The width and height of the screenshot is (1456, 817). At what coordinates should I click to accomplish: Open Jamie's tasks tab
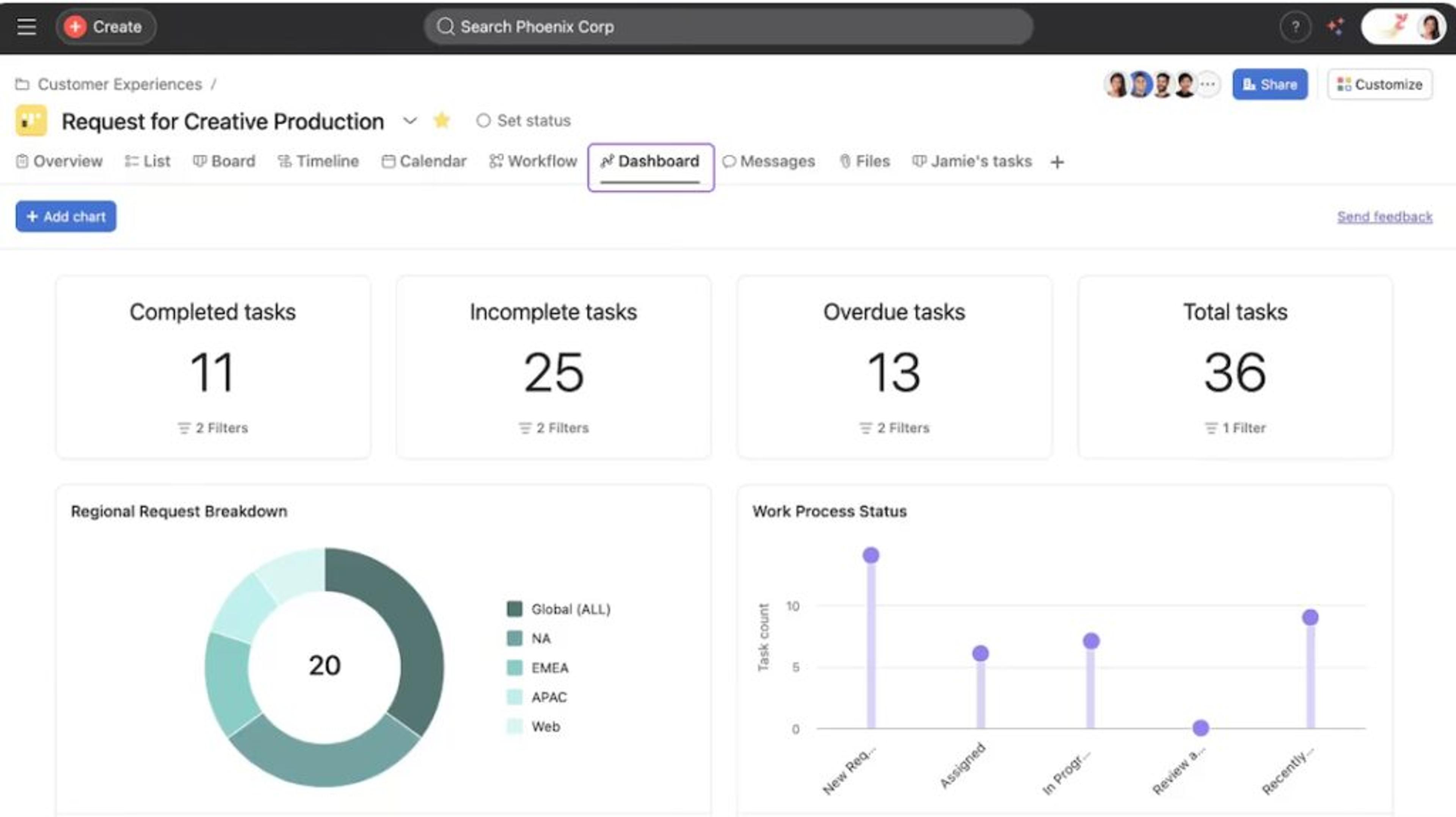pyautogui.click(x=971, y=161)
